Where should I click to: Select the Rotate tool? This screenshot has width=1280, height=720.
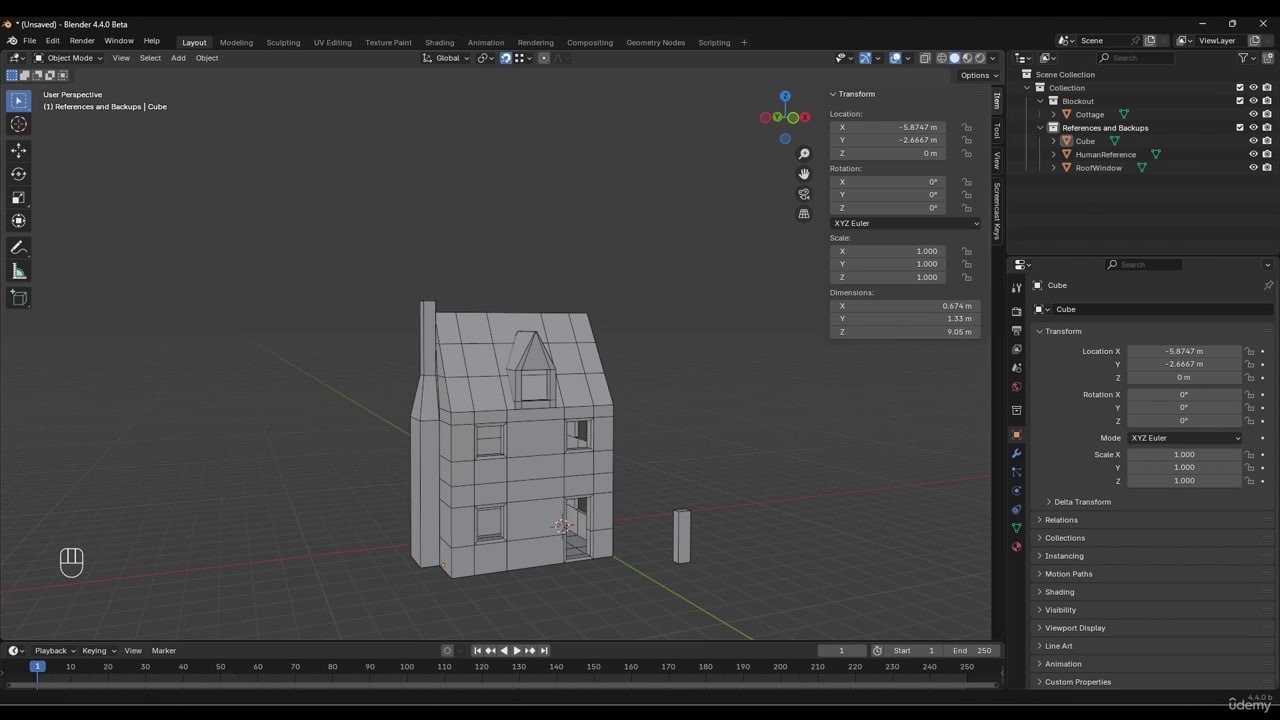tap(18, 174)
